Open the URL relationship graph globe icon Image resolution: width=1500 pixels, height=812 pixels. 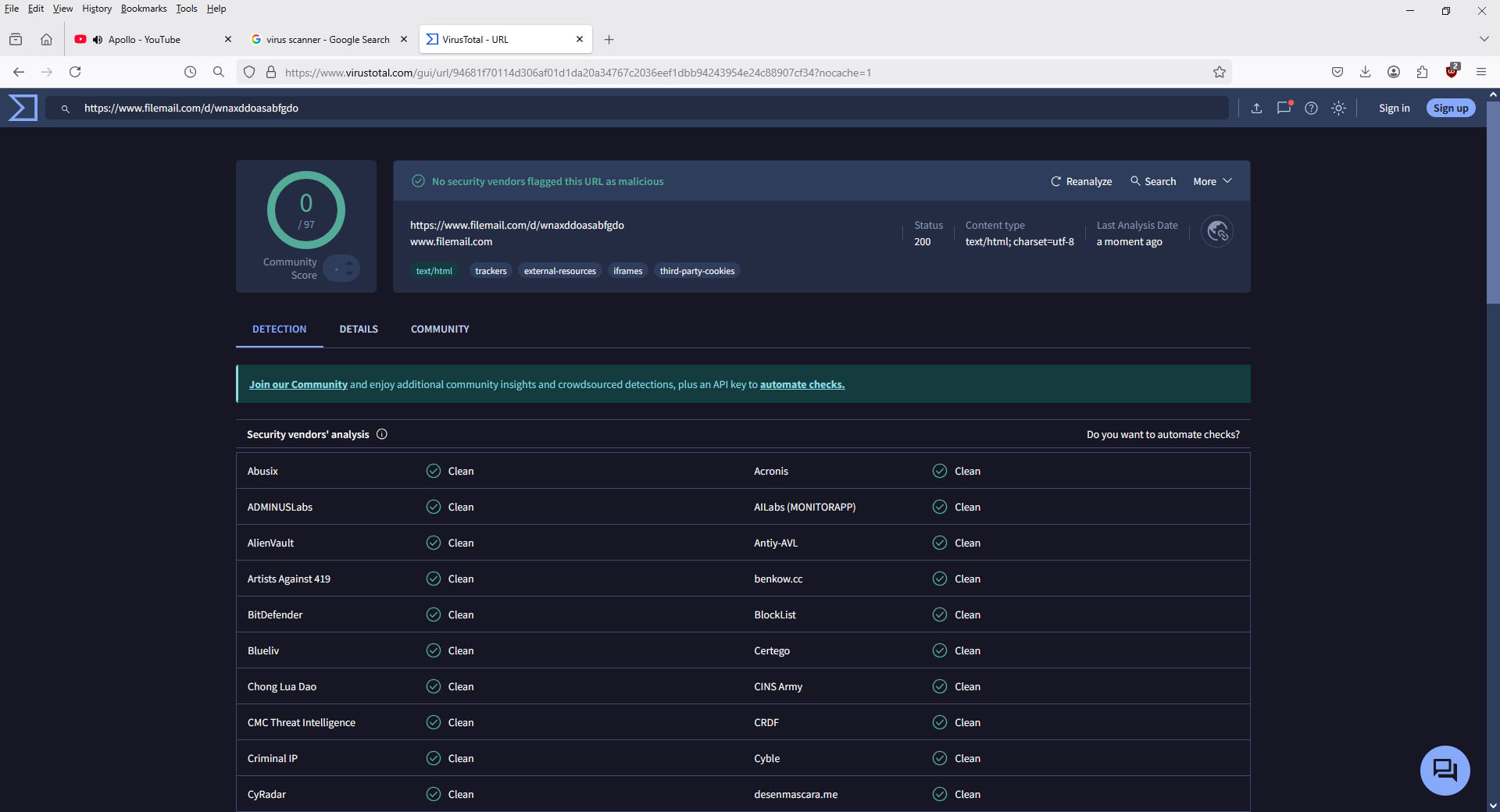point(1217,231)
